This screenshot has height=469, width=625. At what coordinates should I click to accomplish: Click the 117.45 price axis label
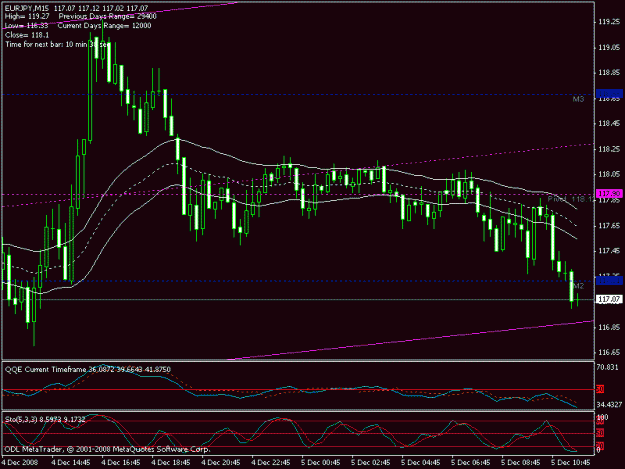pyautogui.click(x=609, y=251)
